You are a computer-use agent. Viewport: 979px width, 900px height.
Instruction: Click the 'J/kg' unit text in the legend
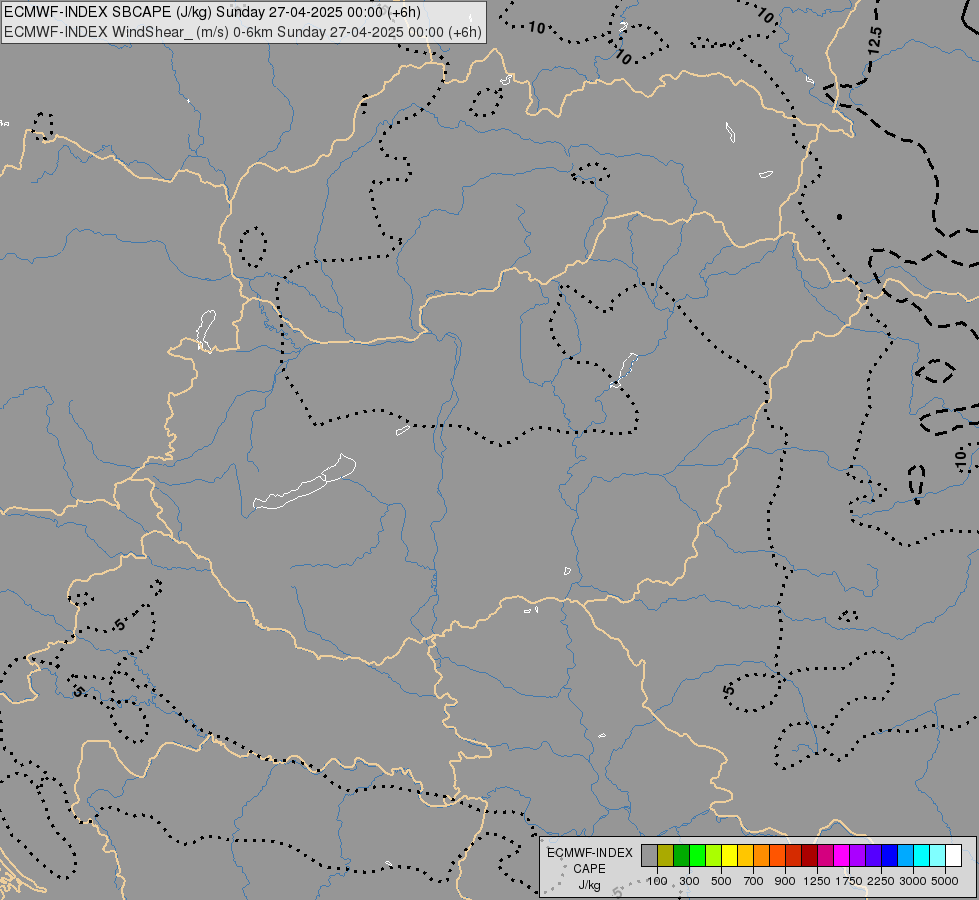tap(589, 885)
